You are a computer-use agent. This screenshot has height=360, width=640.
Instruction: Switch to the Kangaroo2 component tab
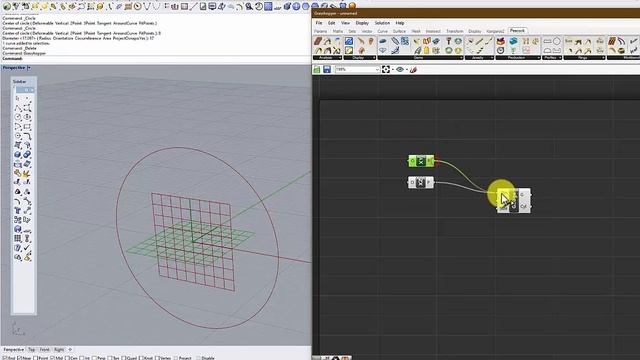tap(496, 31)
